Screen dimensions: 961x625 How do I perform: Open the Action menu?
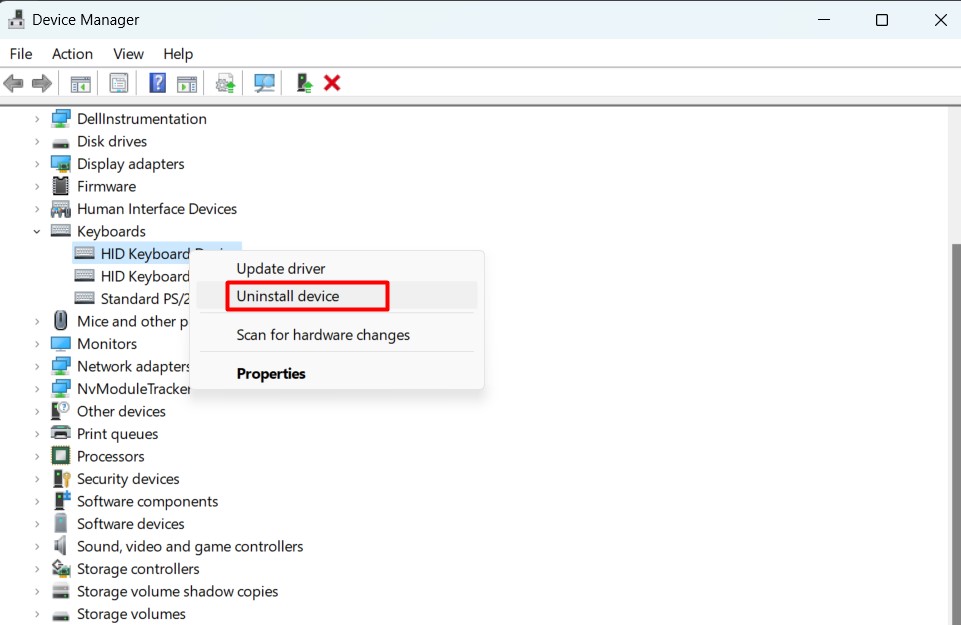(x=72, y=54)
